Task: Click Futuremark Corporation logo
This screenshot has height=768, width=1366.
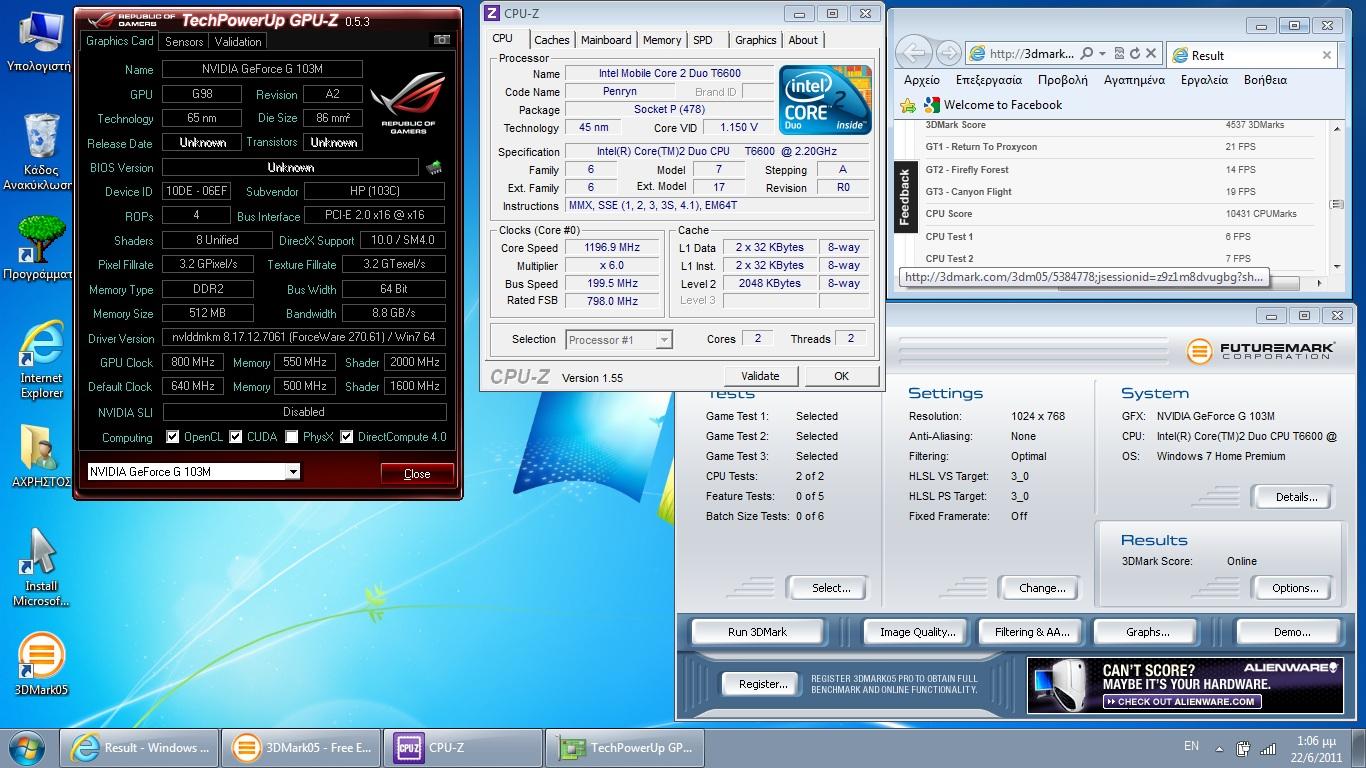Action: pos(1260,351)
